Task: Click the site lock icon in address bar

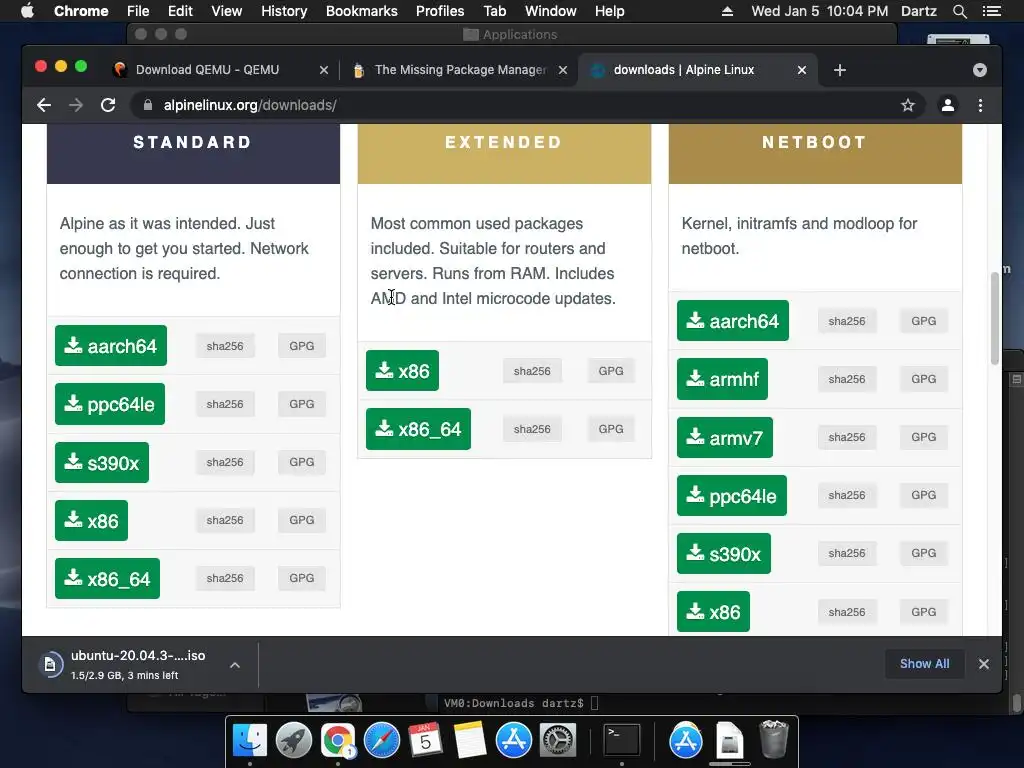Action: pos(148,105)
